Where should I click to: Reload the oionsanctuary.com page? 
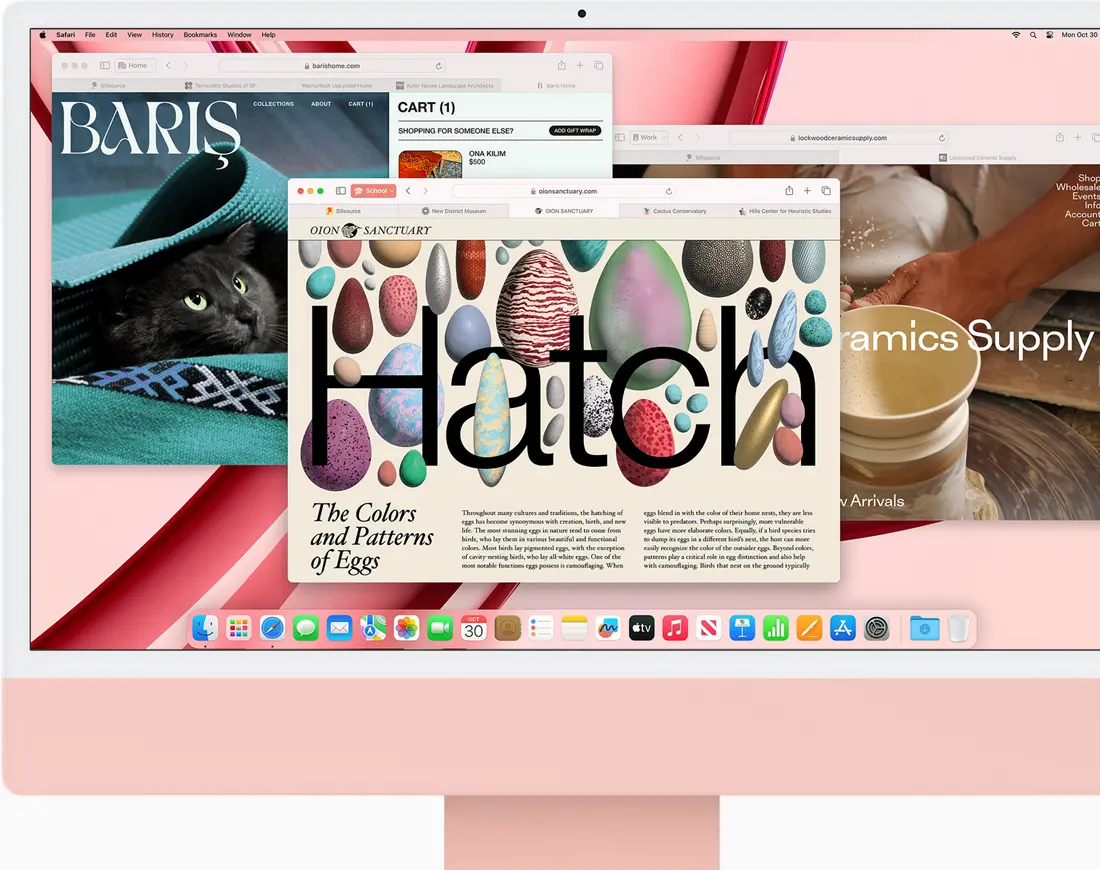(669, 191)
